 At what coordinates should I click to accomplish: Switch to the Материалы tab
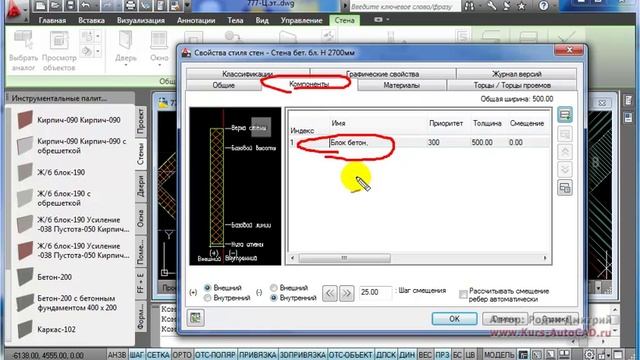(x=401, y=85)
